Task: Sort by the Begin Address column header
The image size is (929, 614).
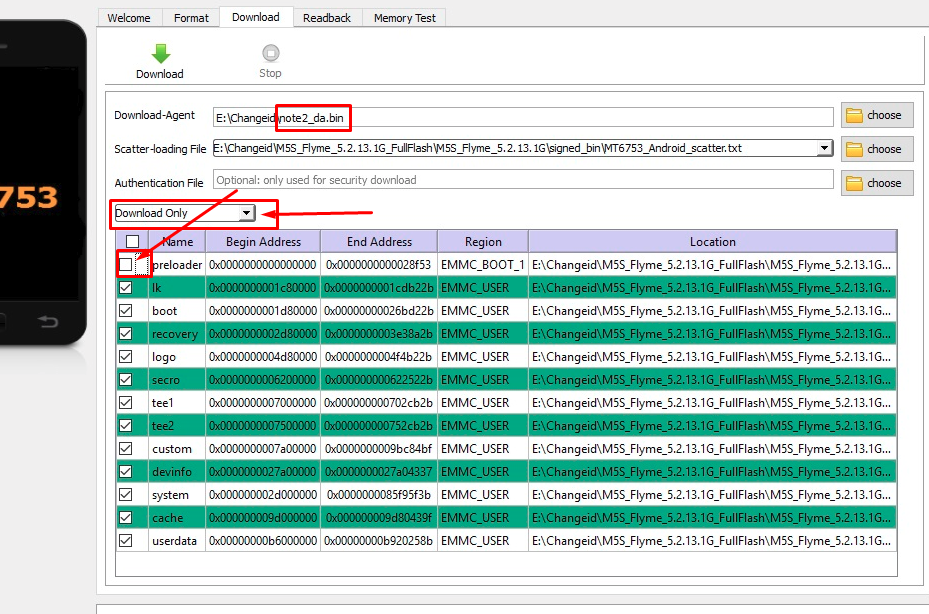Action: (x=263, y=242)
